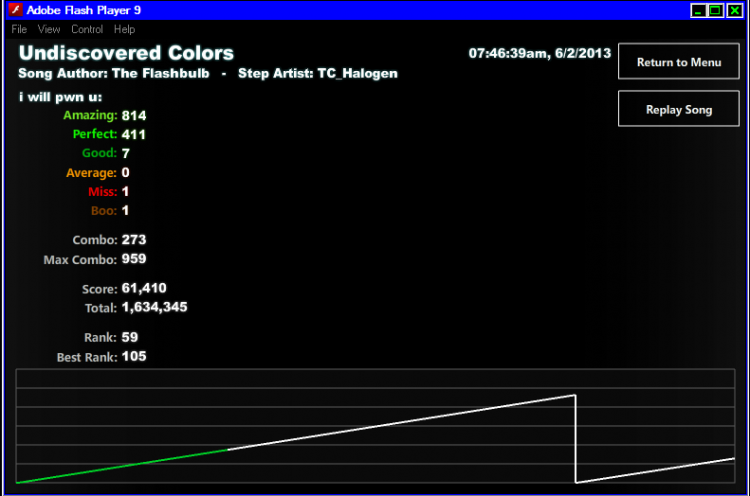Click the Adobe Flash Player title bar icon
The width and height of the screenshot is (750, 496).
[x=15, y=10]
